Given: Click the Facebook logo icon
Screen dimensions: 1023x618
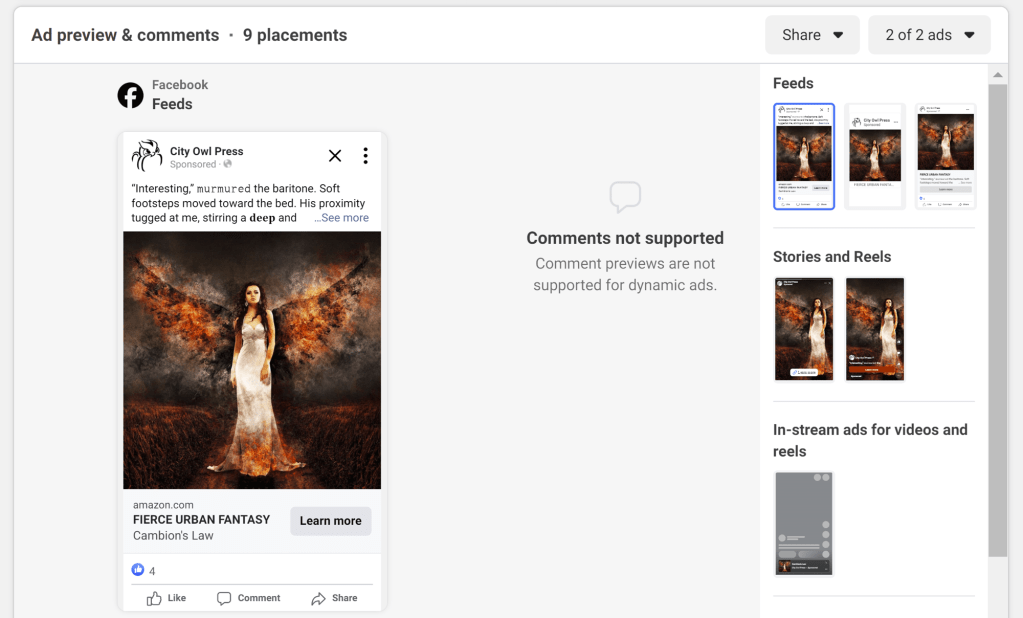Looking at the screenshot, I should click(x=130, y=95).
